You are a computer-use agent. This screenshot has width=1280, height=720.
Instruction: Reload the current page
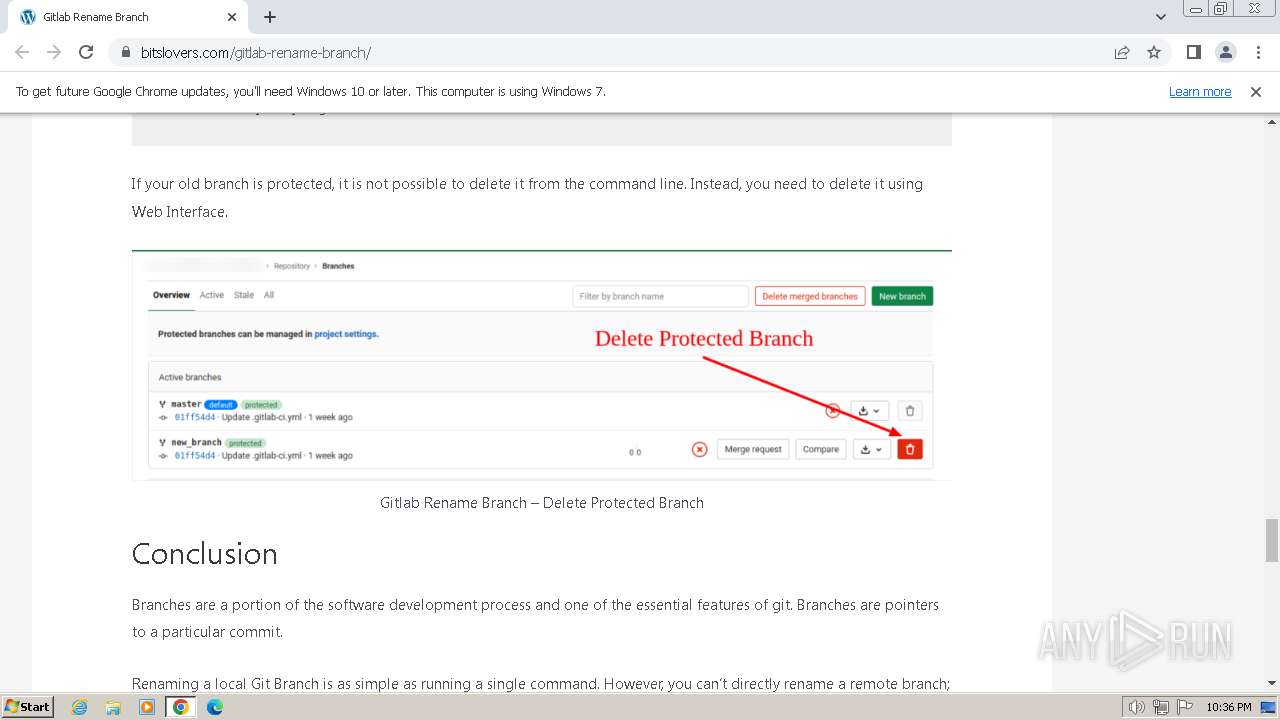pos(86,52)
